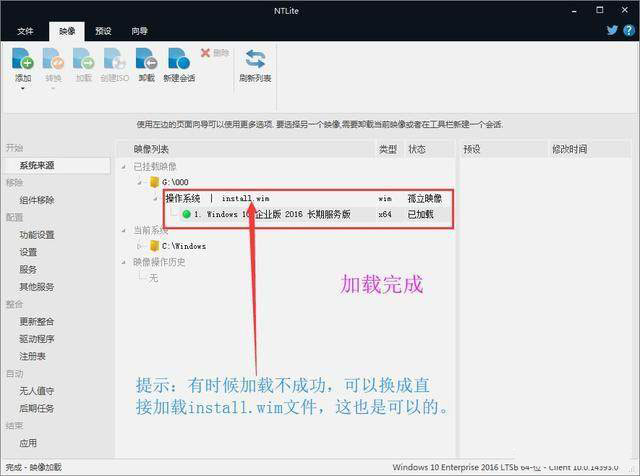Open 驱动程序 page in sidebar
This screenshot has width=640, height=476.
(x=37, y=339)
